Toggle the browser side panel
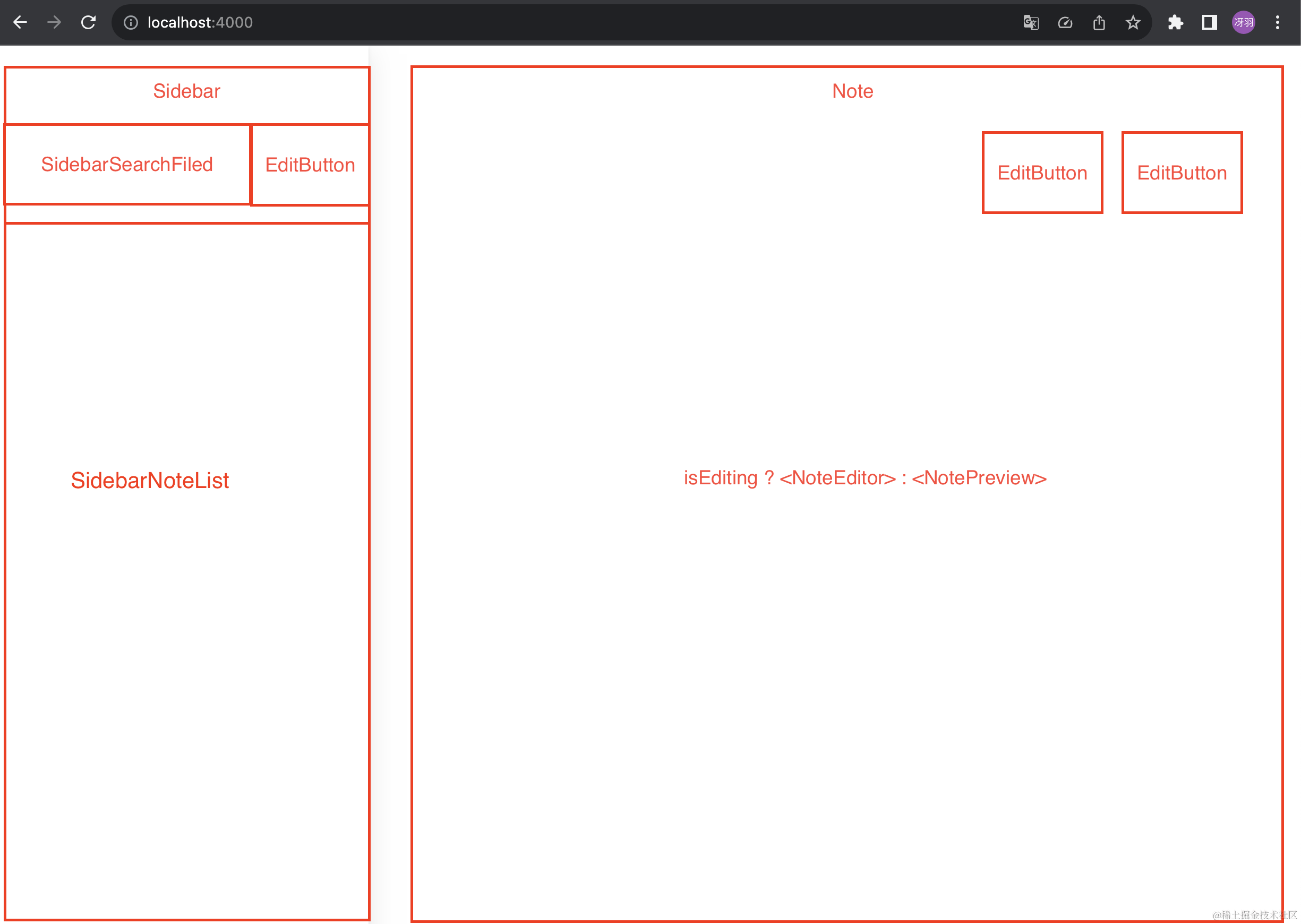This screenshot has height=924, width=1301. click(x=1210, y=22)
